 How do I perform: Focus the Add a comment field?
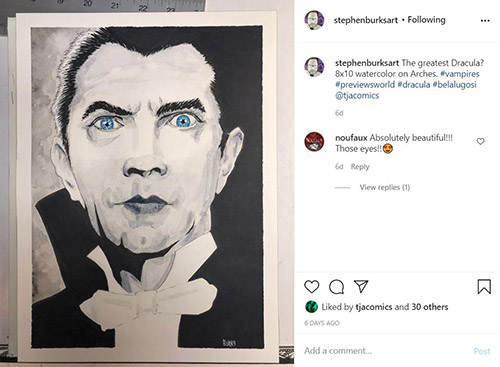pos(387,351)
